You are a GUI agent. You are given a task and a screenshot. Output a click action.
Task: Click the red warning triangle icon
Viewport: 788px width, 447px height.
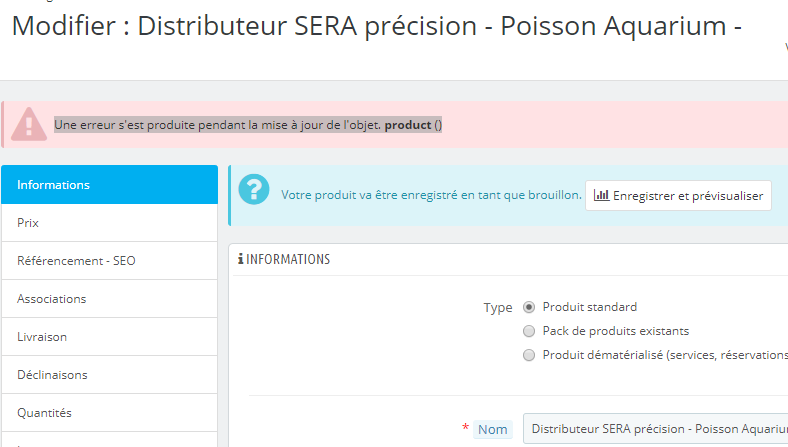point(28,124)
